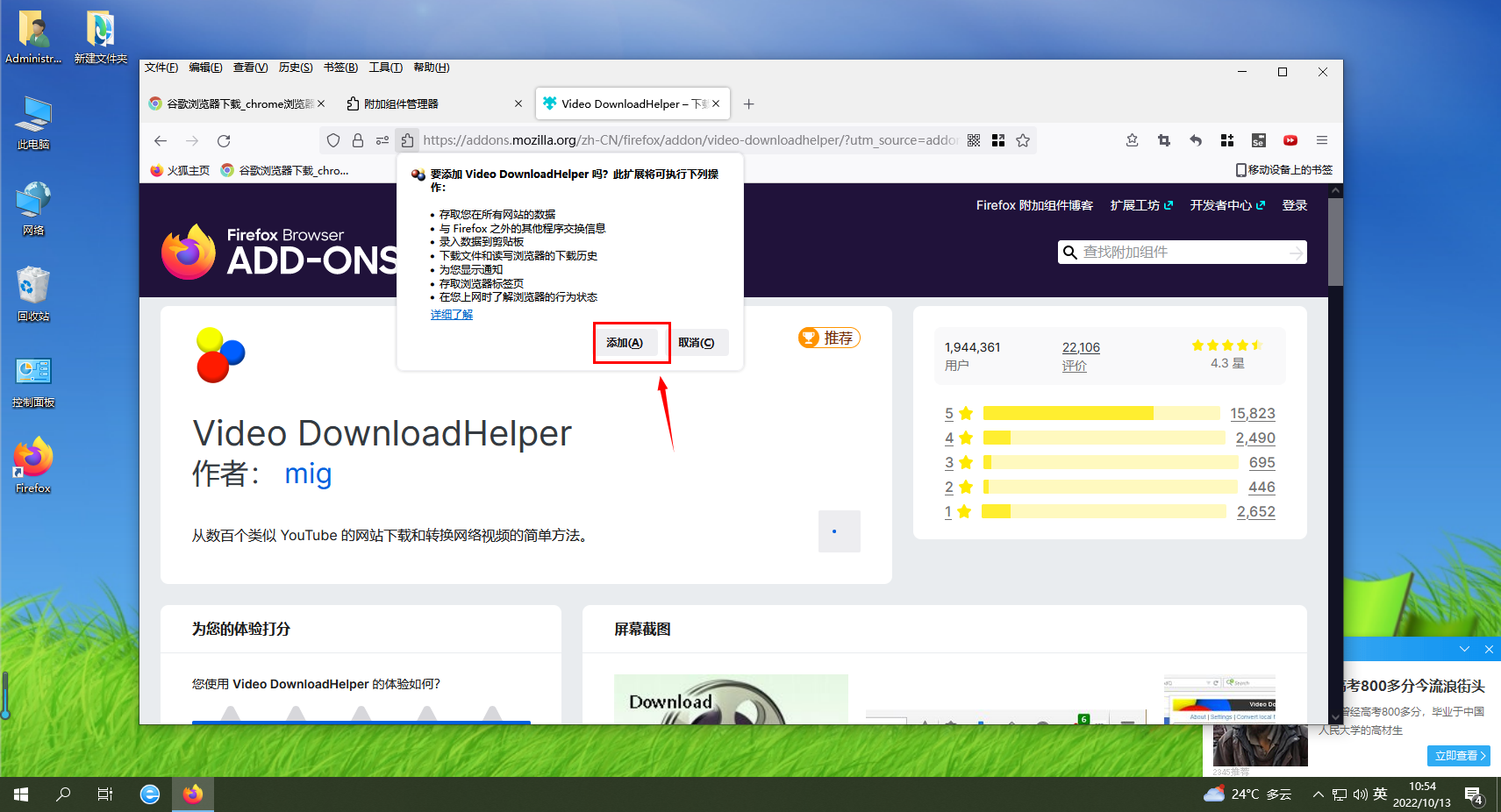The width and height of the screenshot is (1501, 812).
Task: Open a new browser tab
Action: [748, 103]
